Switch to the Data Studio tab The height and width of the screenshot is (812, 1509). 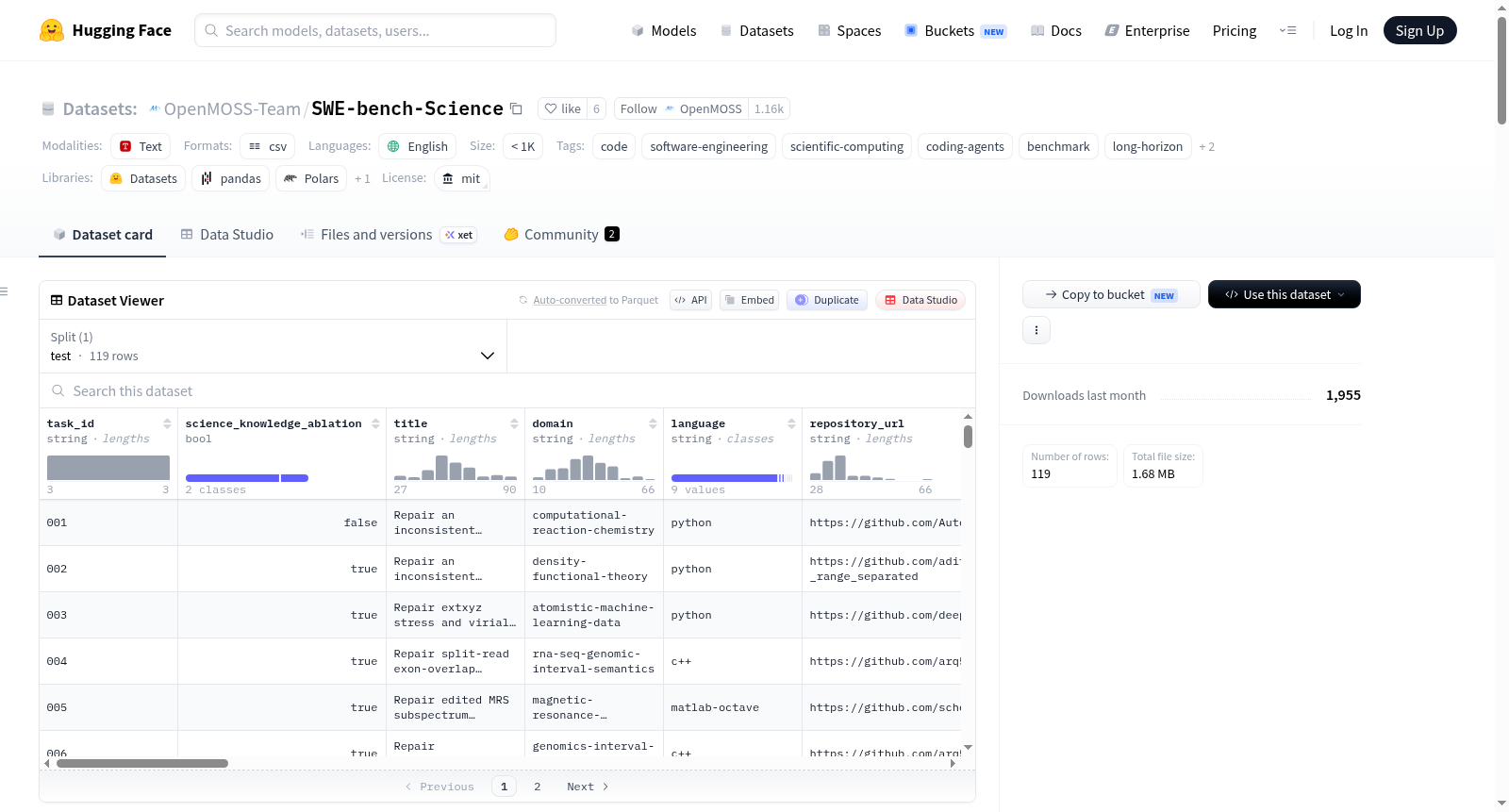coord(227,235)
